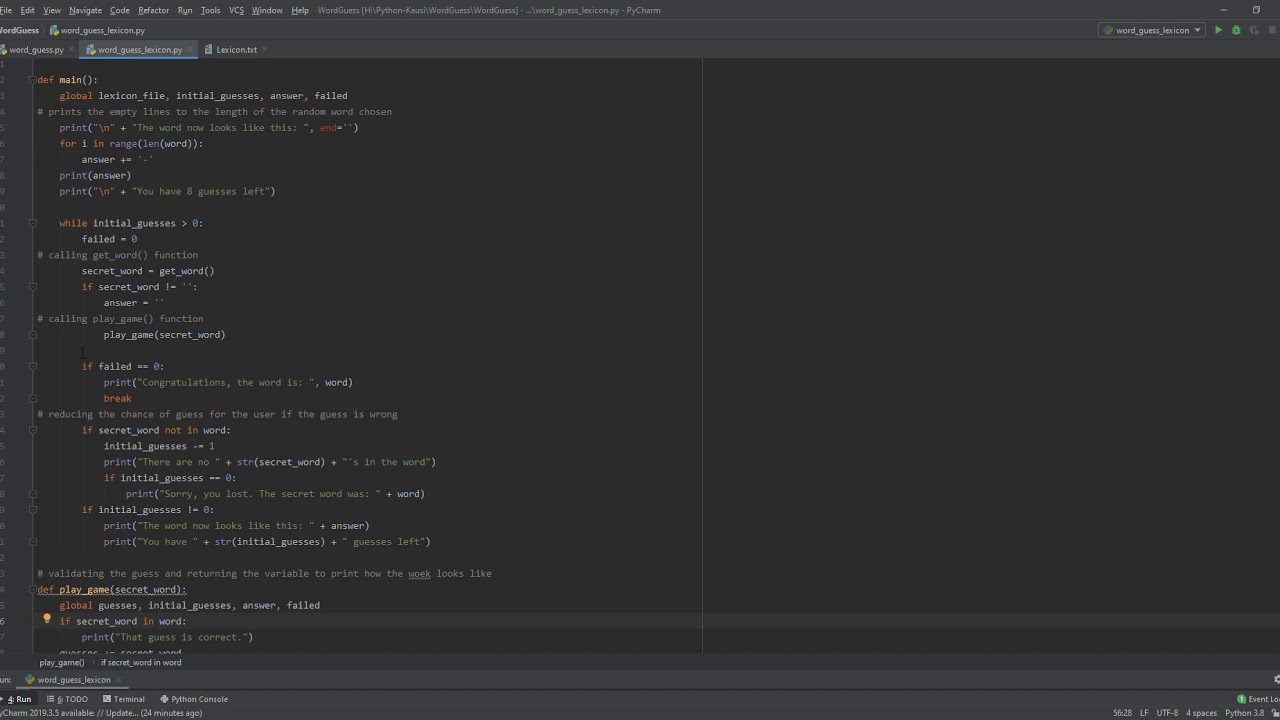Open Run tool window settings gear
The image size is (1280, 720).
[x=1276, y=679]
